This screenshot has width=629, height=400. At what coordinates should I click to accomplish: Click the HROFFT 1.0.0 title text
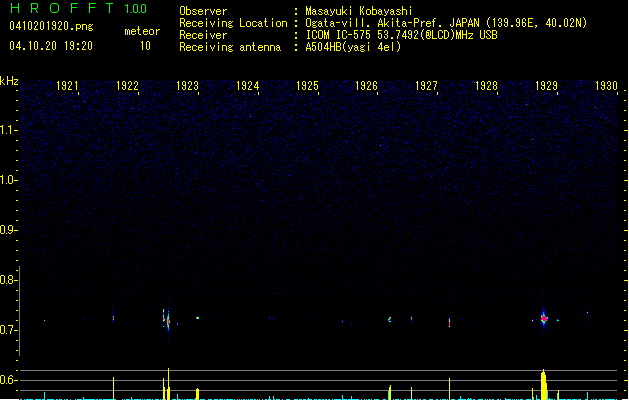[78, 8]
